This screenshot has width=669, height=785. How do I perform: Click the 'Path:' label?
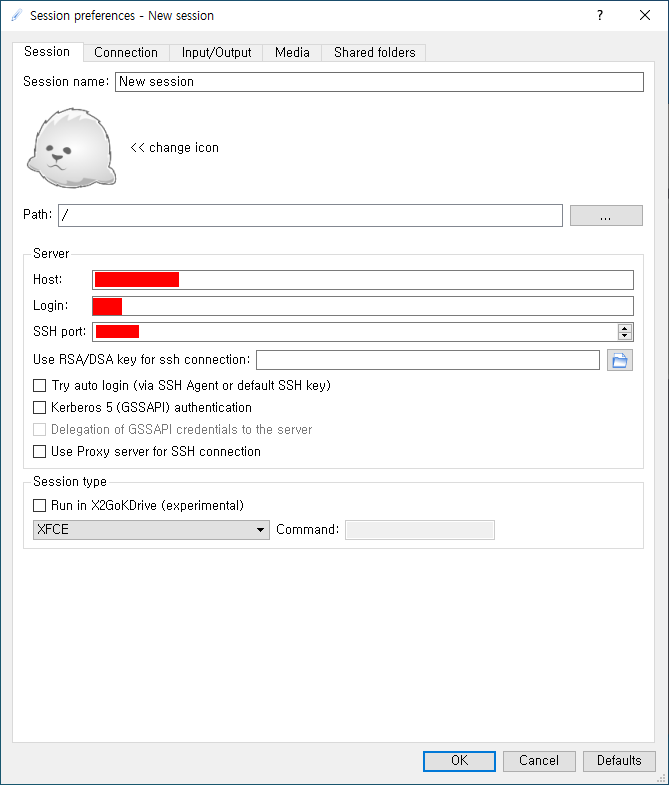click(38, 215)
